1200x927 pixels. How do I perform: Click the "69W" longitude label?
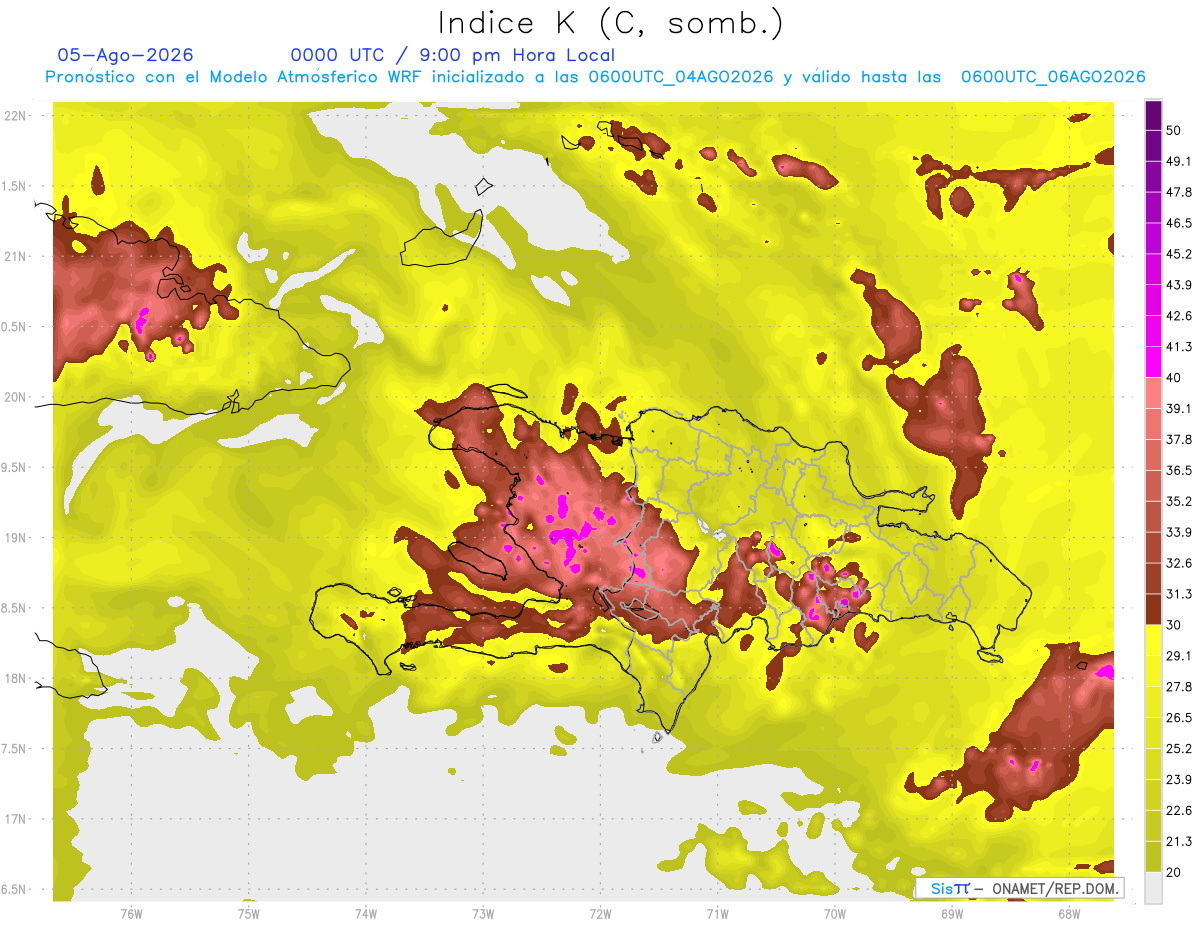point(952,913)
